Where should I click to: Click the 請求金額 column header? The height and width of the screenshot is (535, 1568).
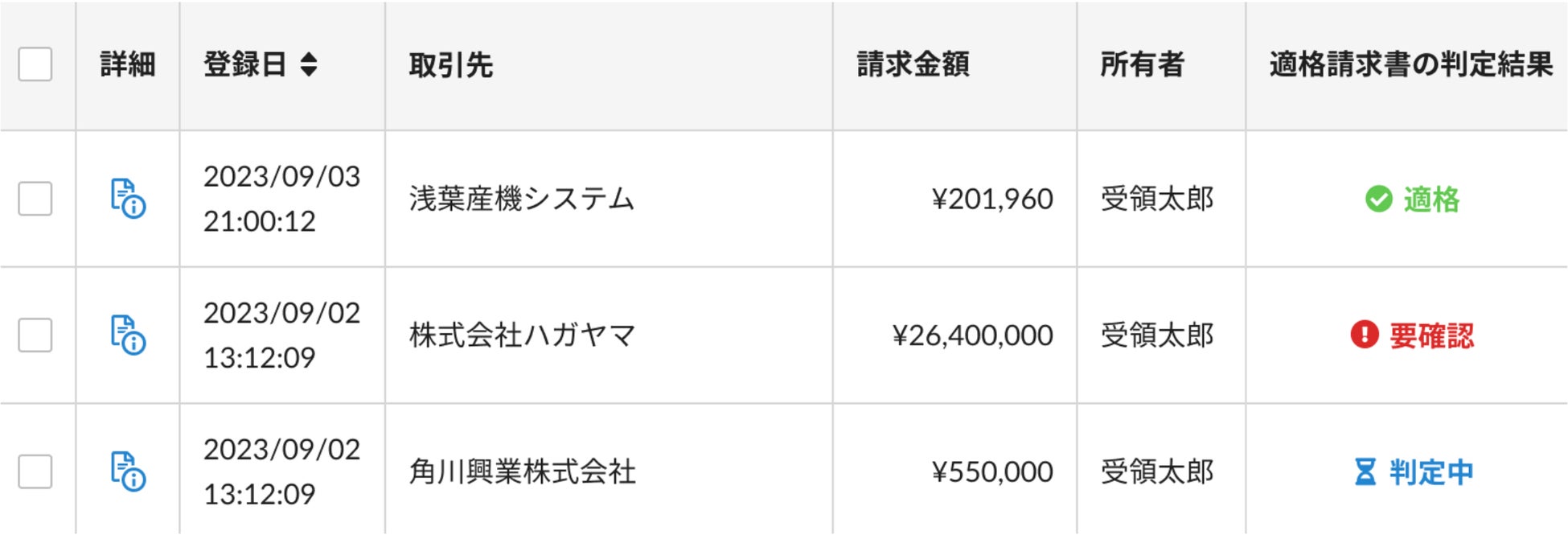click(913, 64)
